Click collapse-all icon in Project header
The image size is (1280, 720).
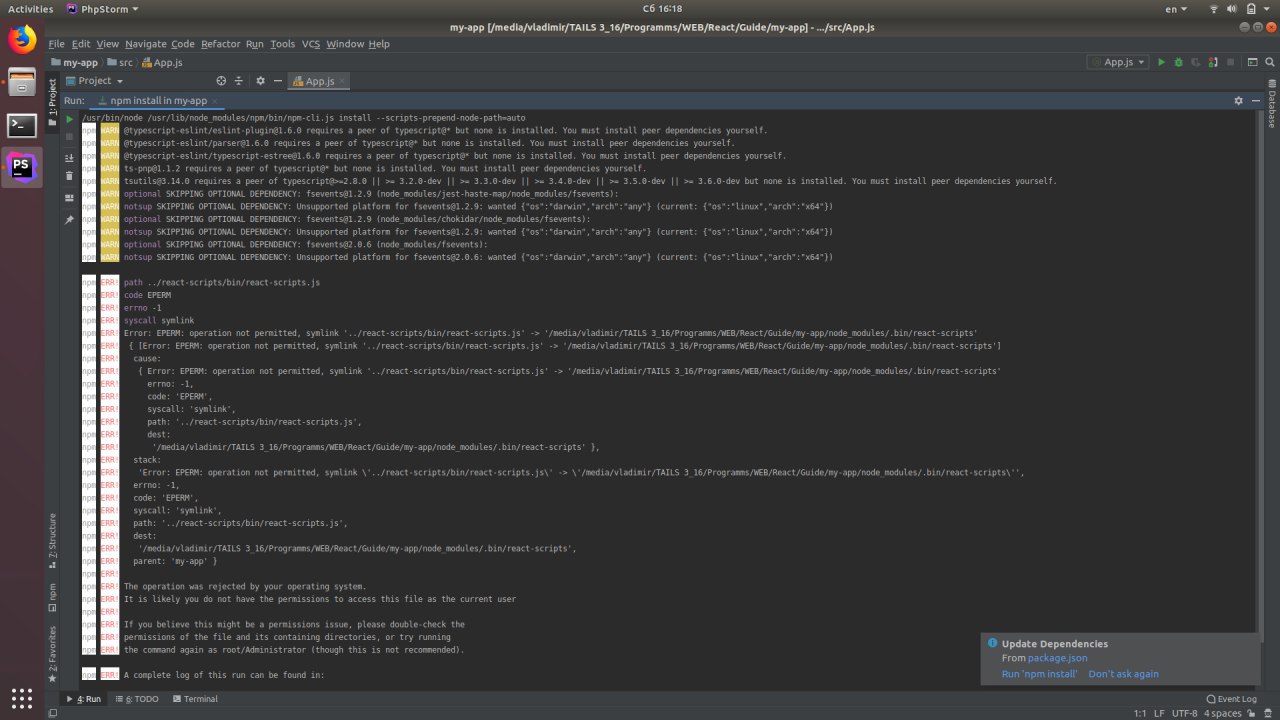(239, 81)
